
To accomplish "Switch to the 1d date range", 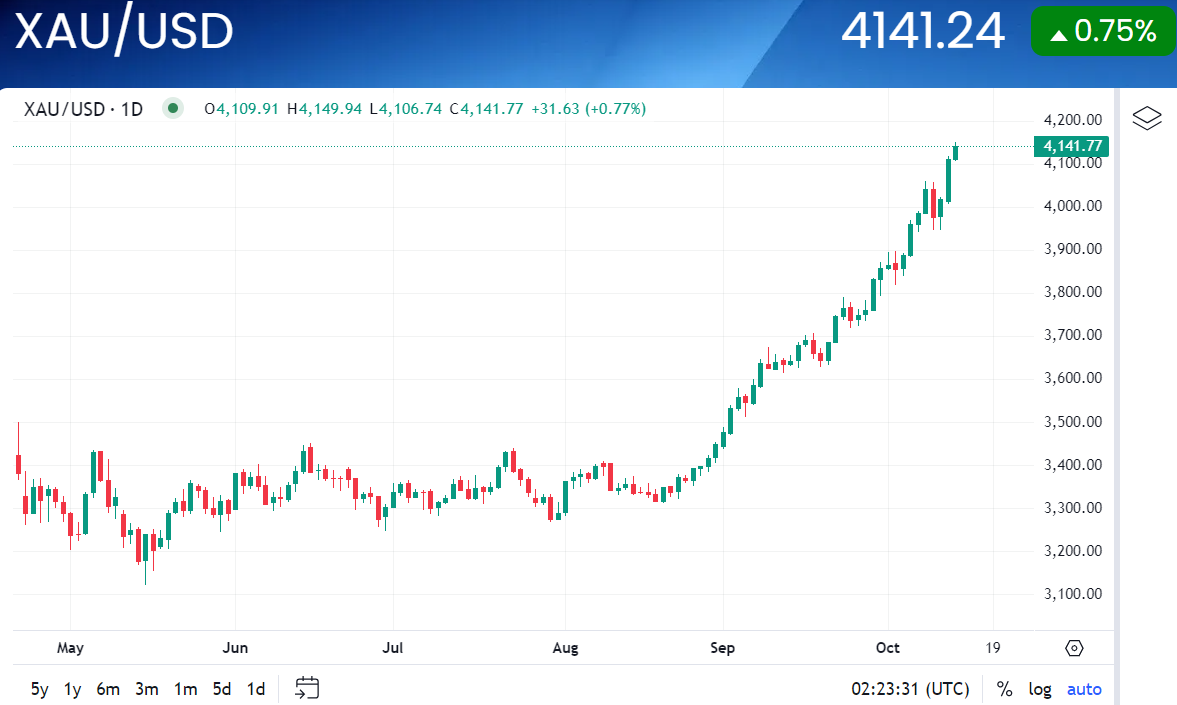I will click(256, 689).
